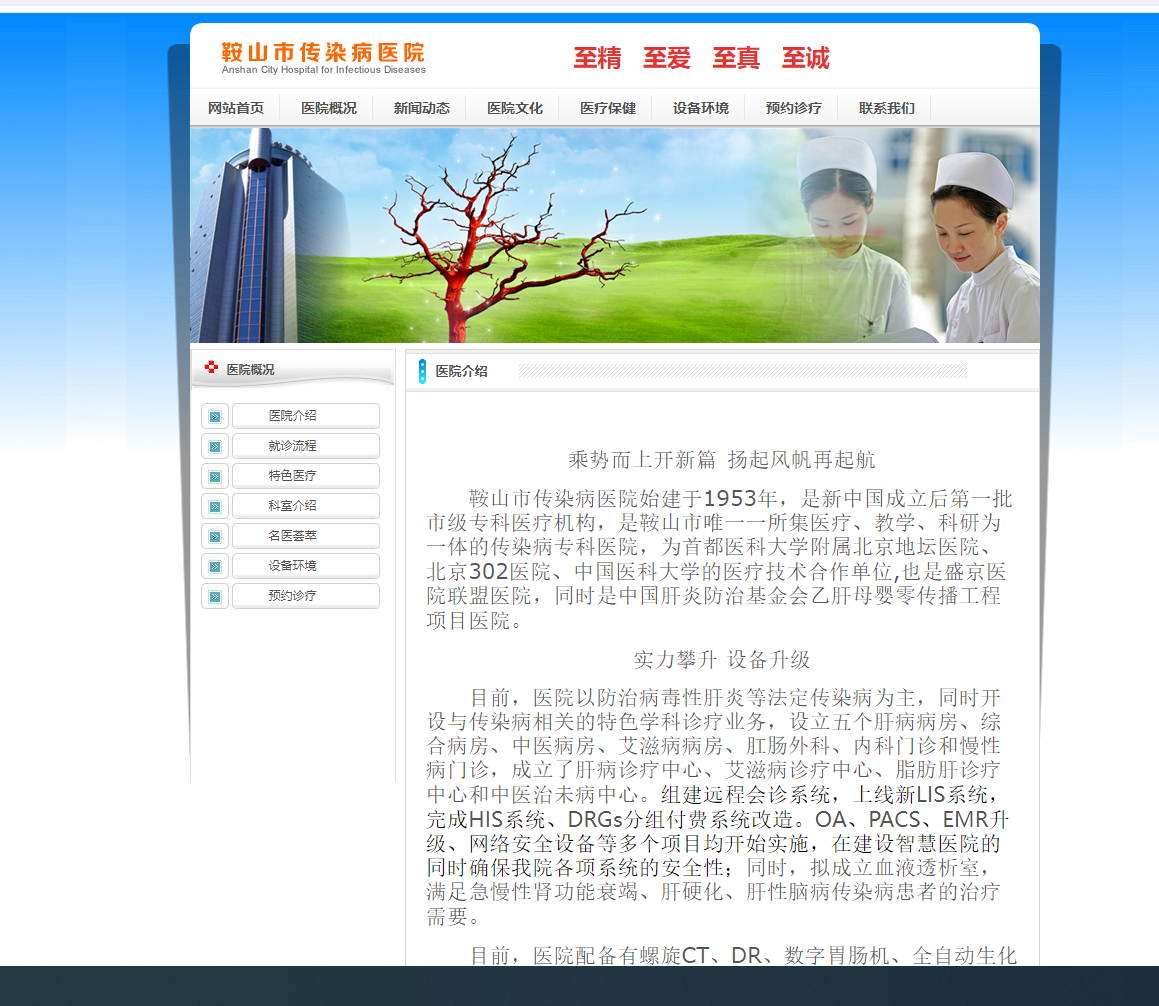The width and height of the screenshot is (1159, 1006).
Task: Open the 就诊流程 sidebar button
Action: [306, 446]
